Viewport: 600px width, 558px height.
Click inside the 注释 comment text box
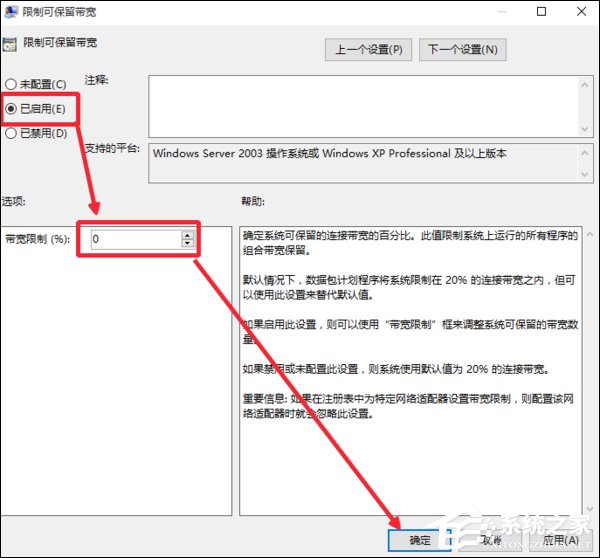pyautogui.click(x=364, y=106)
